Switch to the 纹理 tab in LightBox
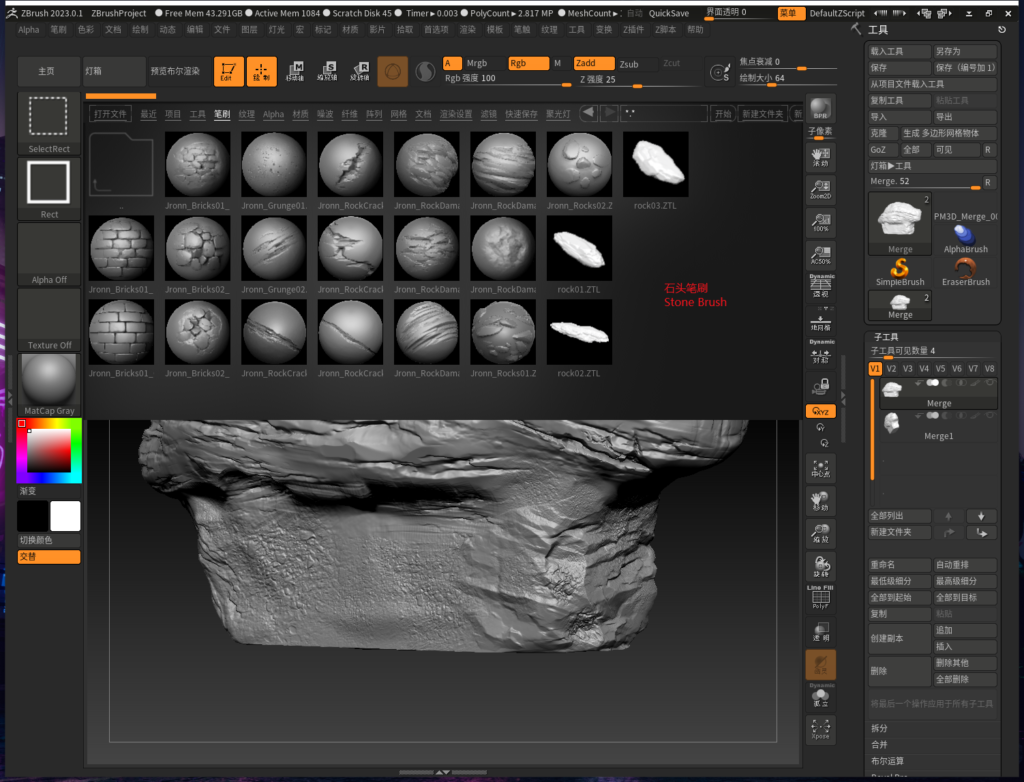Screen dimensions: 1024x782 246,115
